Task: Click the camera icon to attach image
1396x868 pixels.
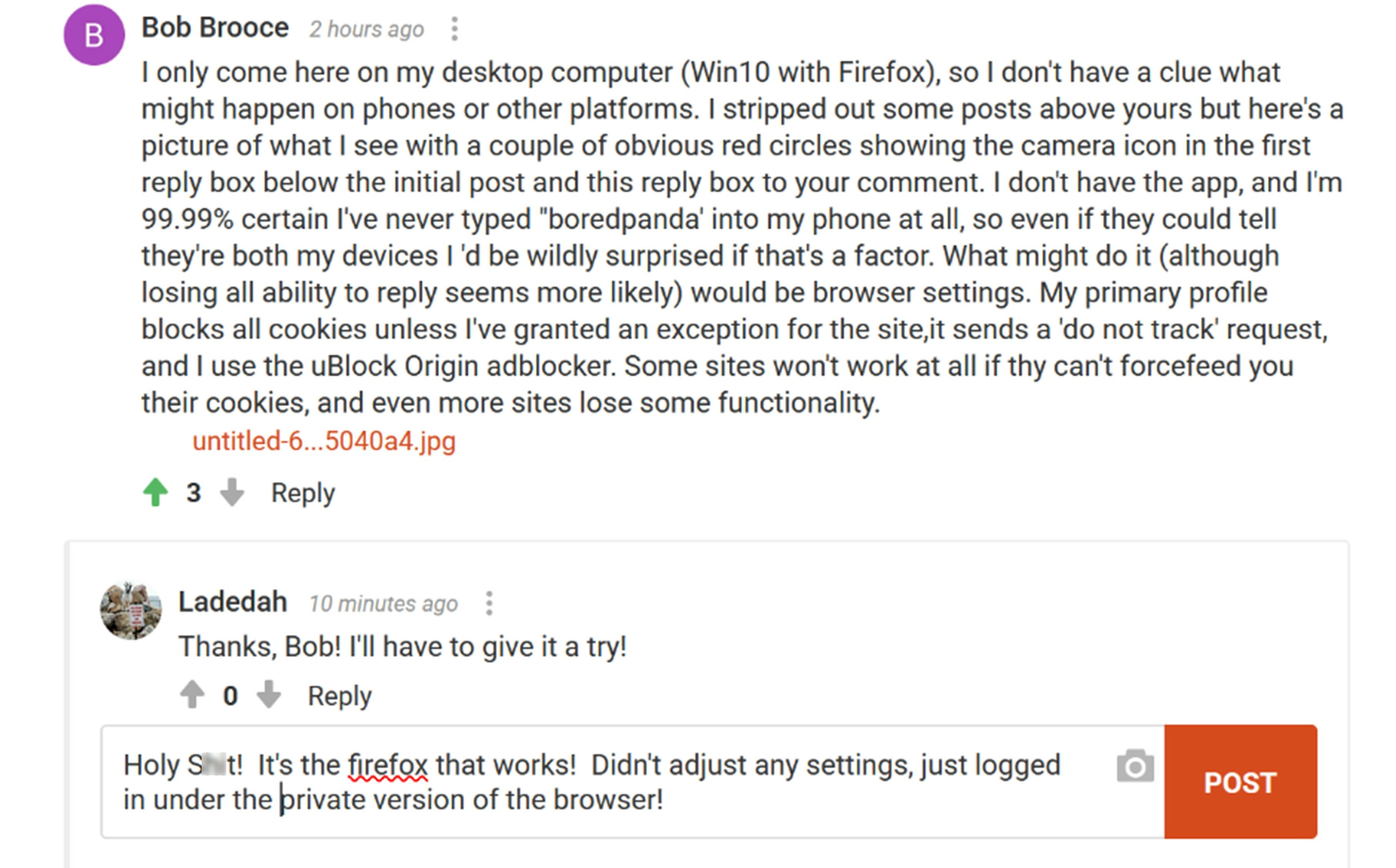Action: point(1135,766)
